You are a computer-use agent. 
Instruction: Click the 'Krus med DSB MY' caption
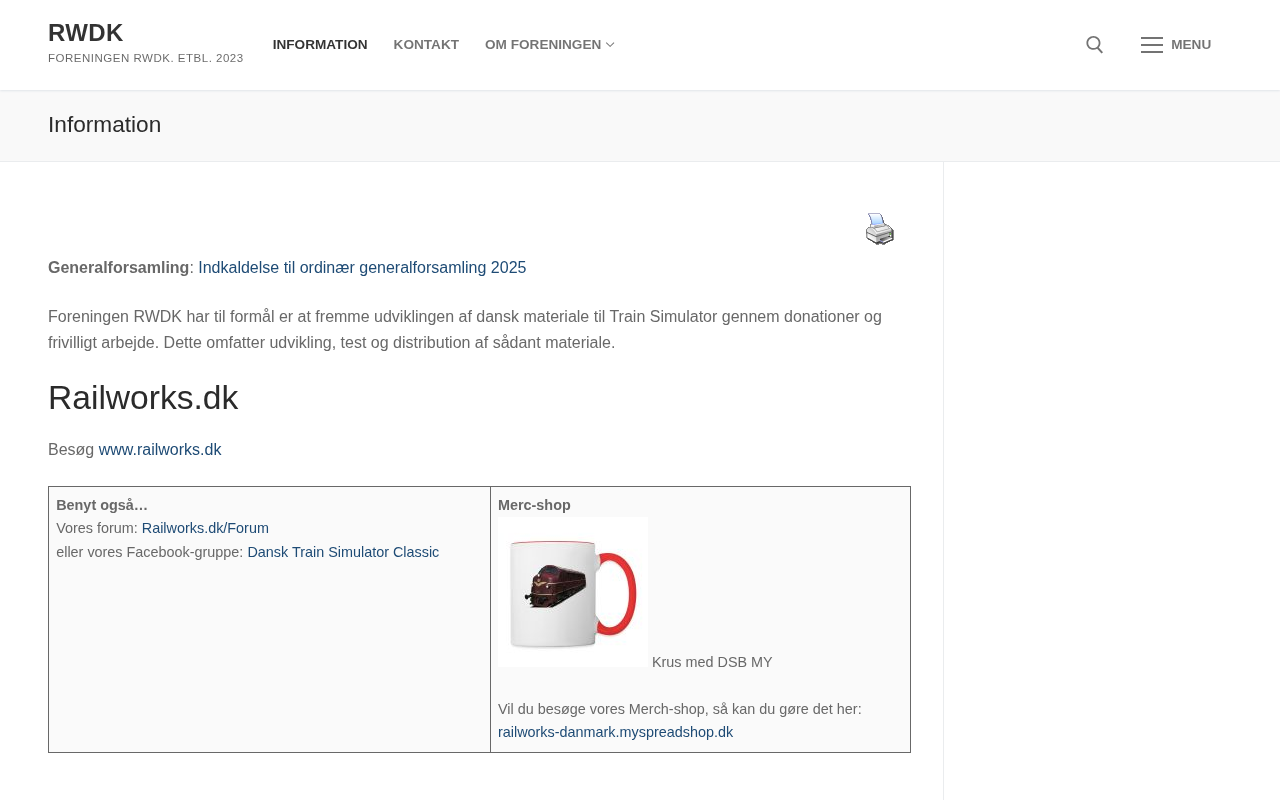click(712, 662)
